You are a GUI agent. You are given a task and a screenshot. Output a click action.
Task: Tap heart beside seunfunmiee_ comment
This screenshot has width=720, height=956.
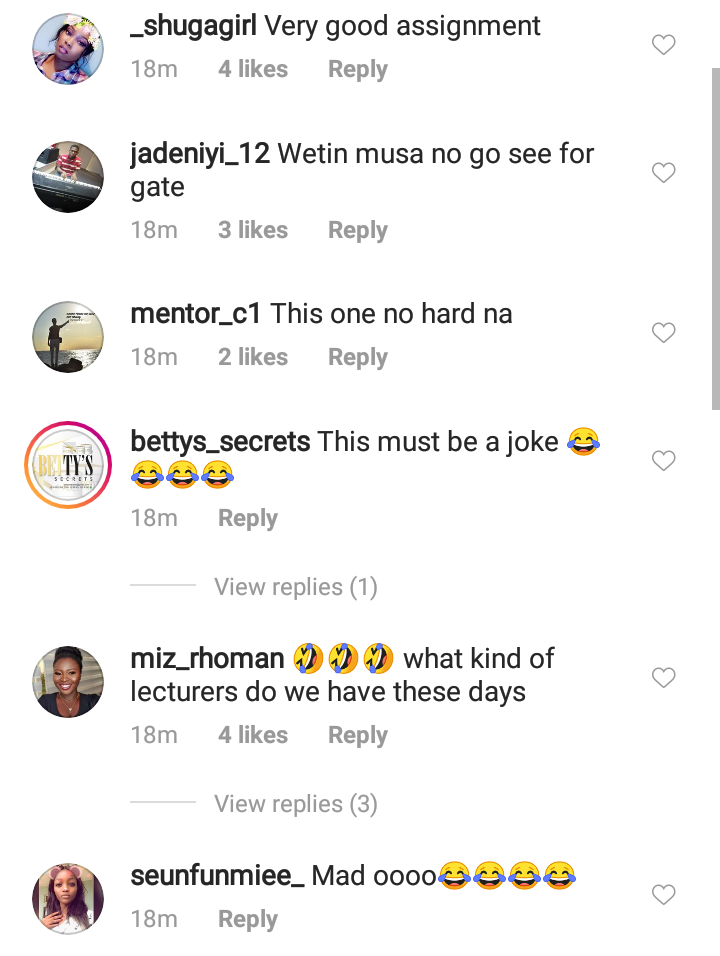click(x=663, y=894)
